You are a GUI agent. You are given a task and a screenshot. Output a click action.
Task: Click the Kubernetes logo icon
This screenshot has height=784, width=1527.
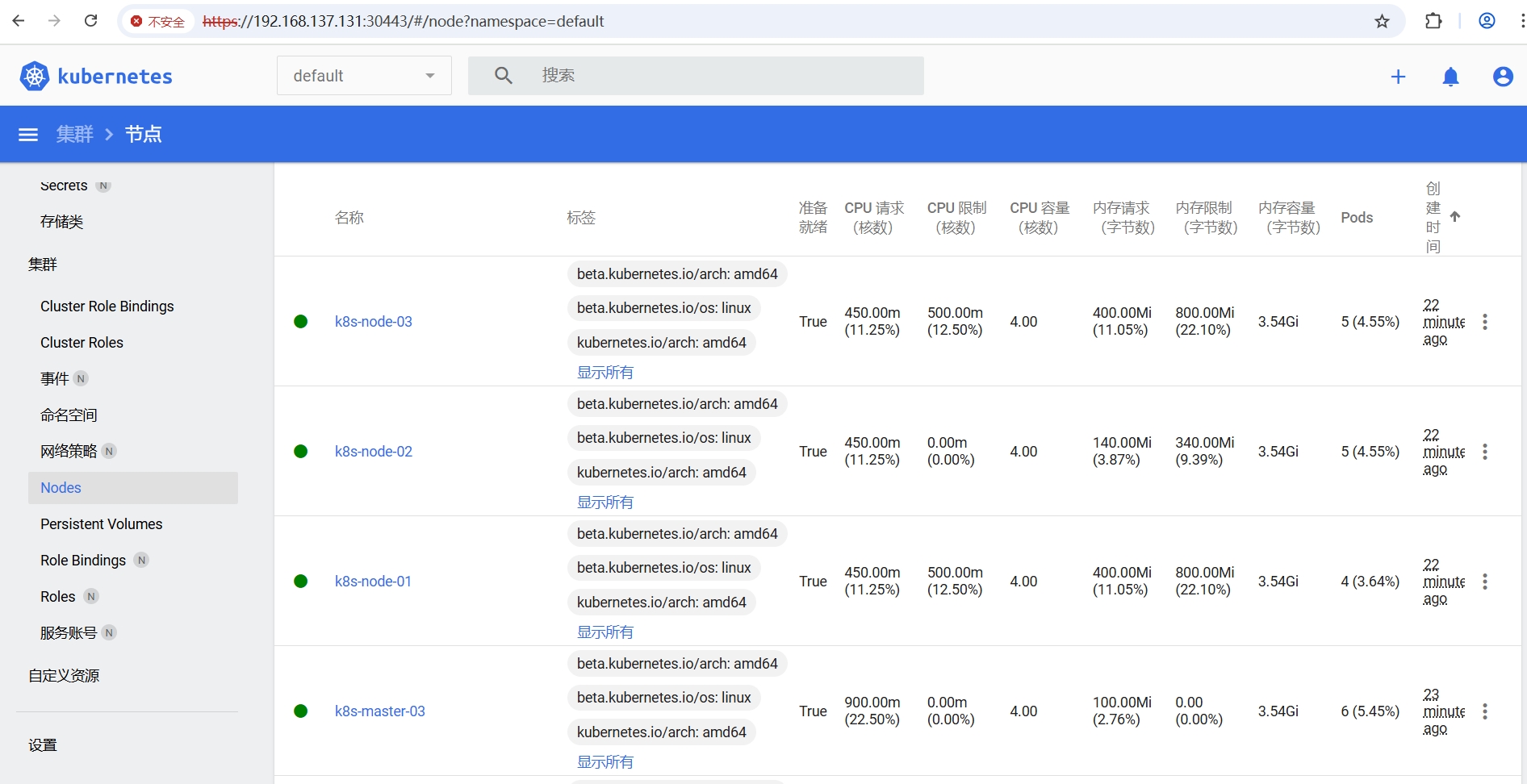click(34, 76)
